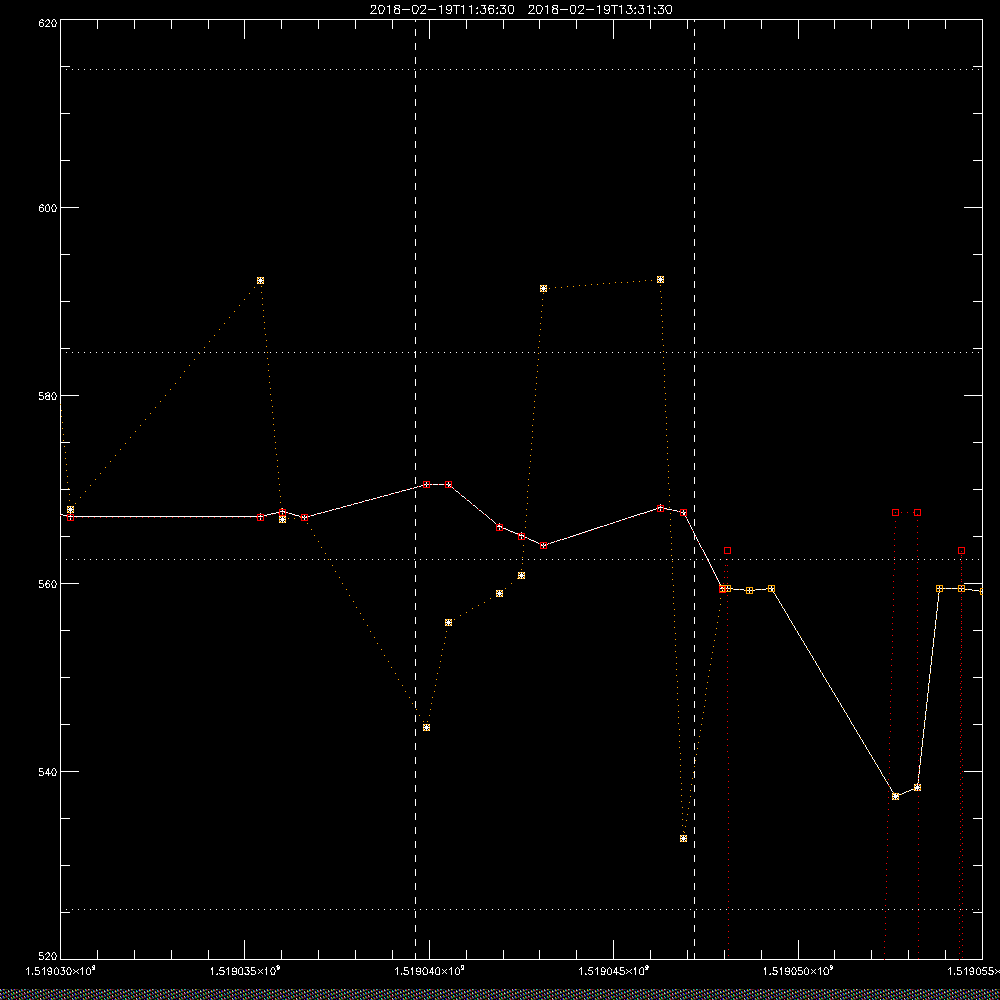Click the first vertical dashed time marker
The height and width of the screenshot is (1000, 1000).
click(416, 489)
